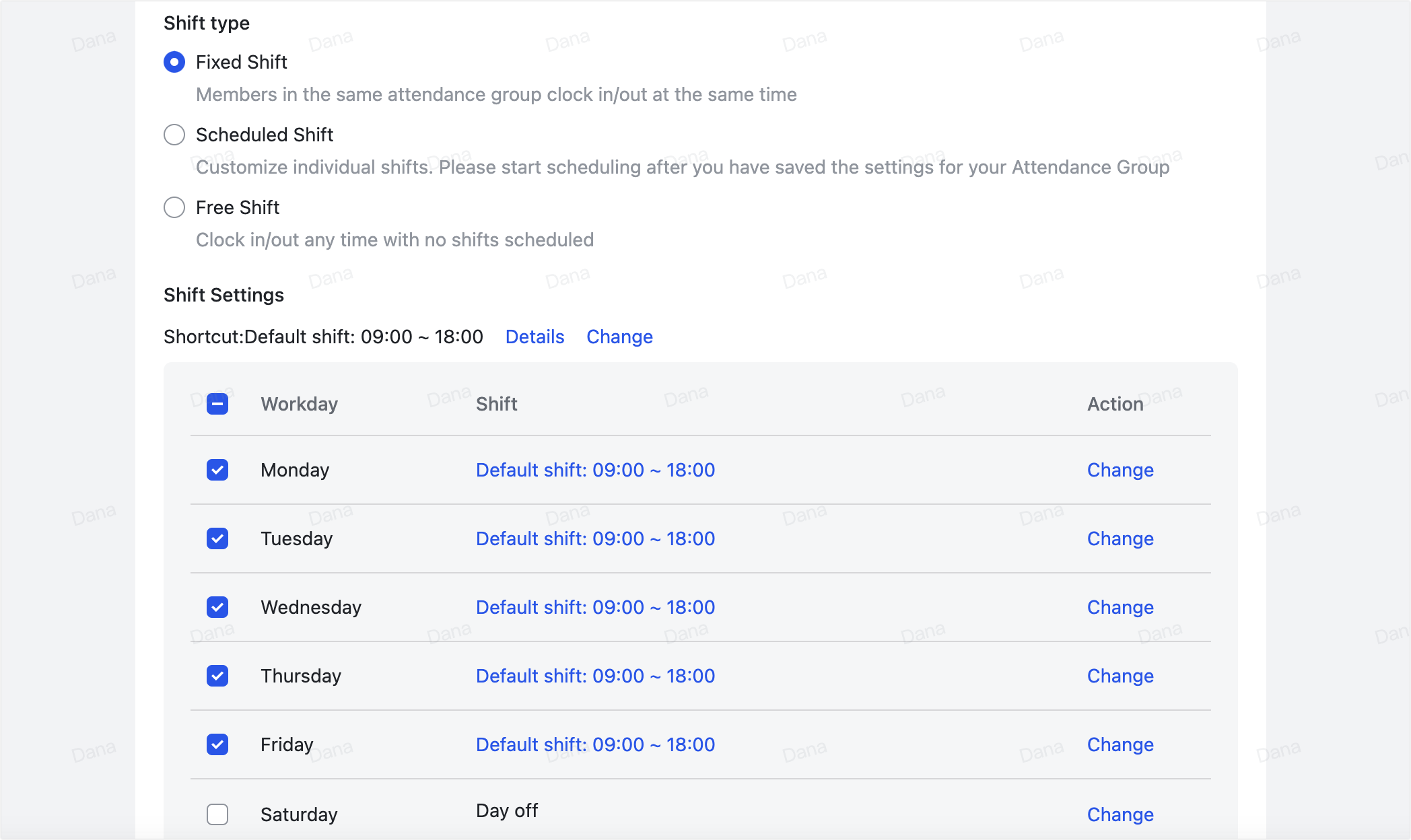Image resolution: width=1411 pixels, height=840 pixels.
Task: Click the 'Wednesday' row label
Action: [x=311, y=607]
